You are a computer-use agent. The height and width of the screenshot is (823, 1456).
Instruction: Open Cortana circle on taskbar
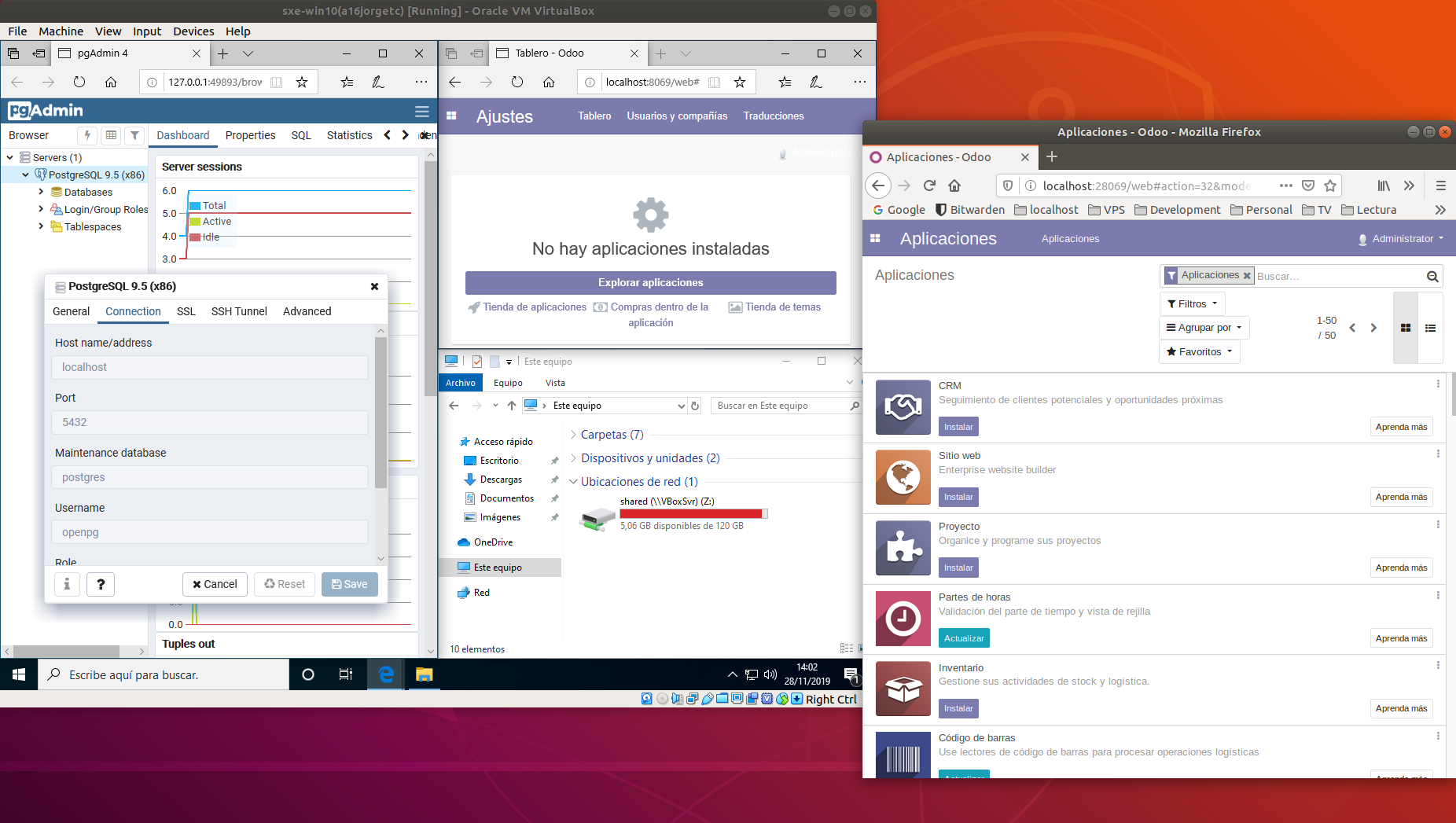[x=307, y=674]
